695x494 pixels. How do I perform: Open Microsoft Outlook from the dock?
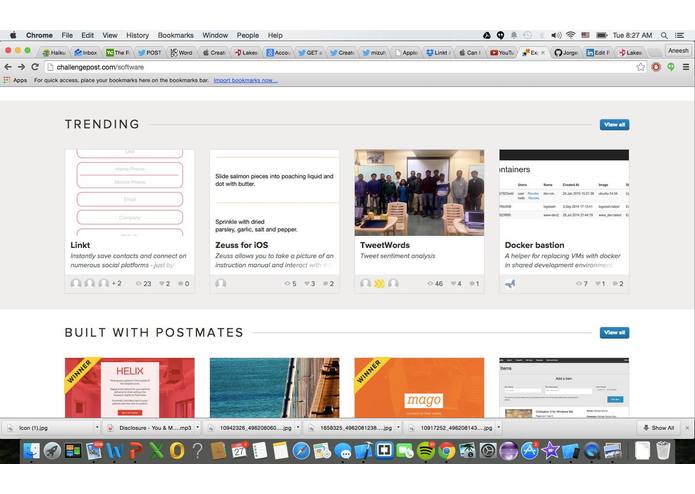tap(177, 451)
